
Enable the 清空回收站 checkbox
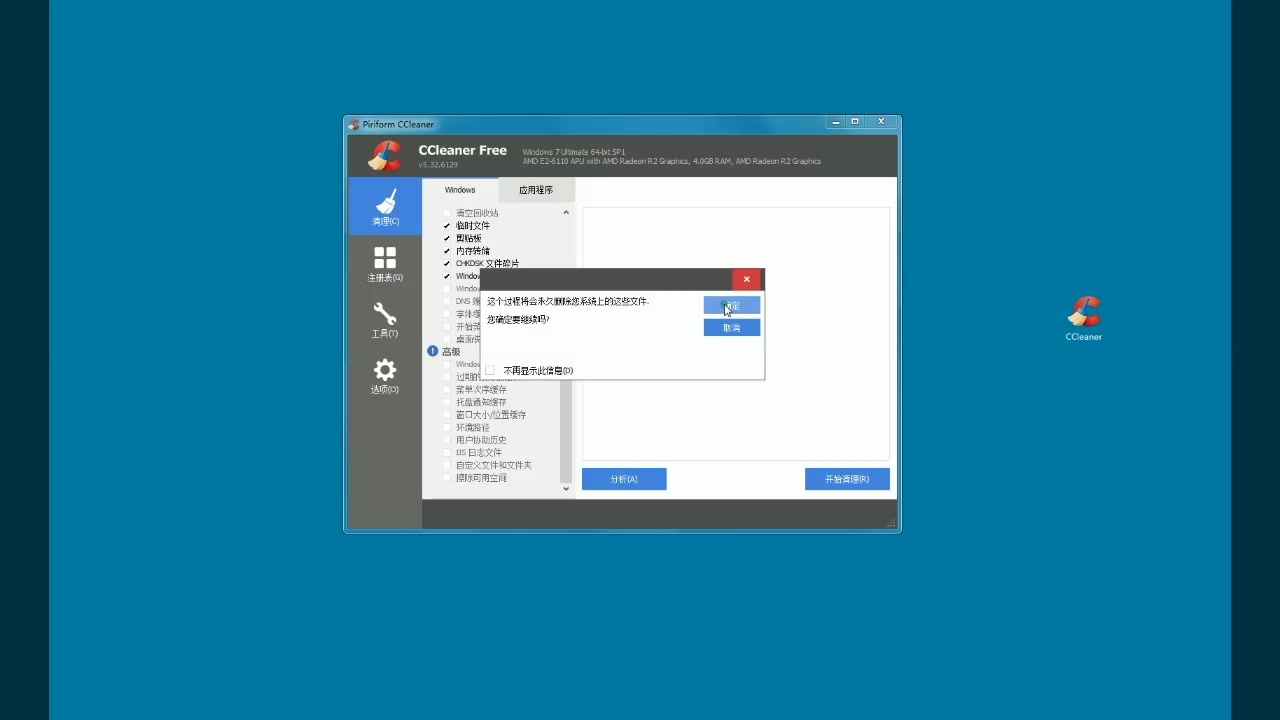pyautogui.click(x=447, y=213)
